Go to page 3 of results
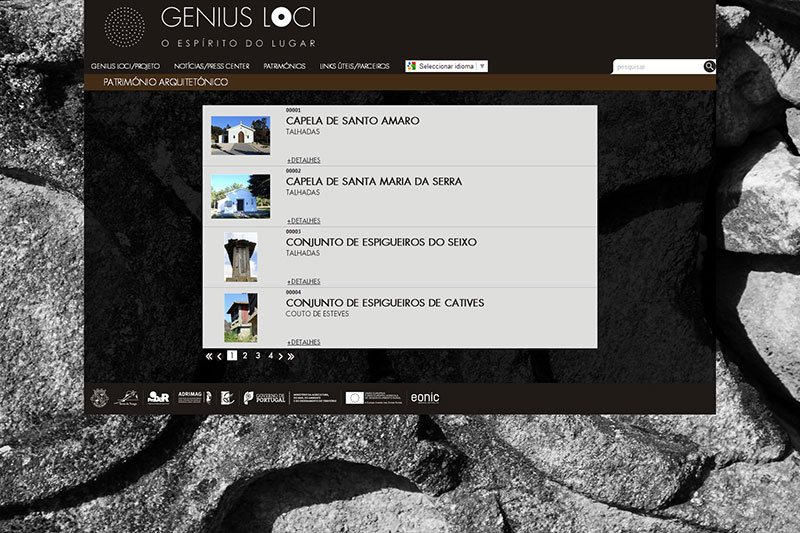The width and height of the screenshot is (800, 533). point(257,356)
